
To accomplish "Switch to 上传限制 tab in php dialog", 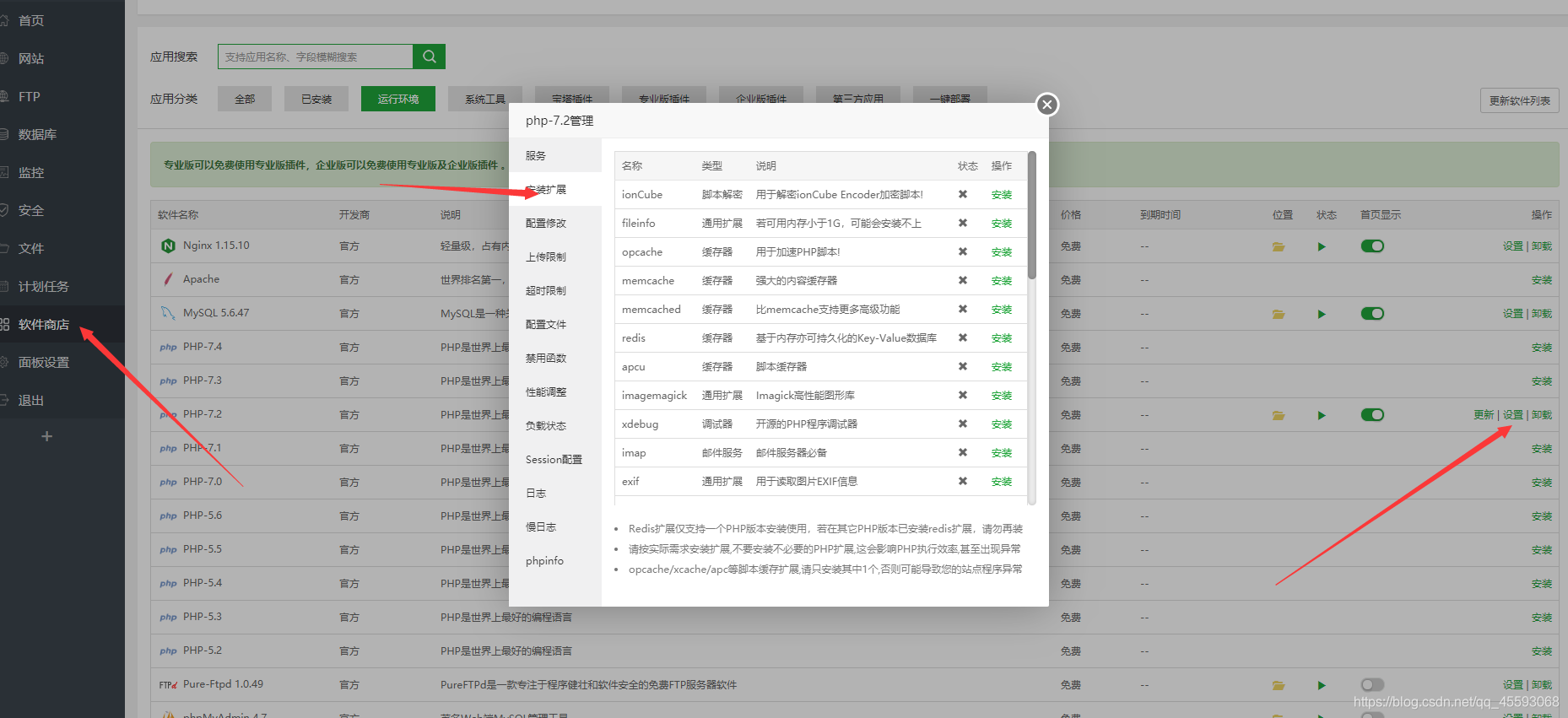I will [x=555, y=256].
